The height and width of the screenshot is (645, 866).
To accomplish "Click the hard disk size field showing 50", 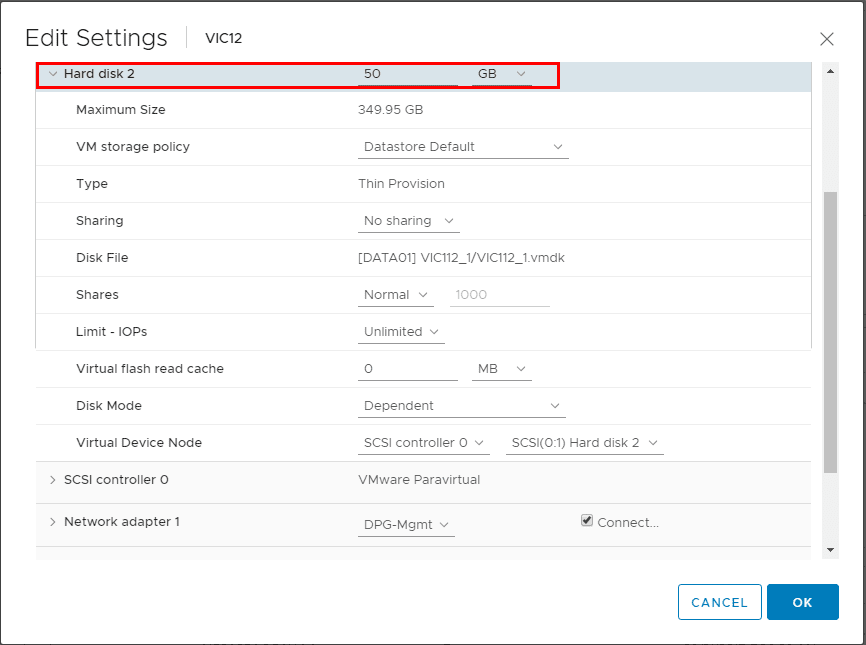I will (407, 74).
